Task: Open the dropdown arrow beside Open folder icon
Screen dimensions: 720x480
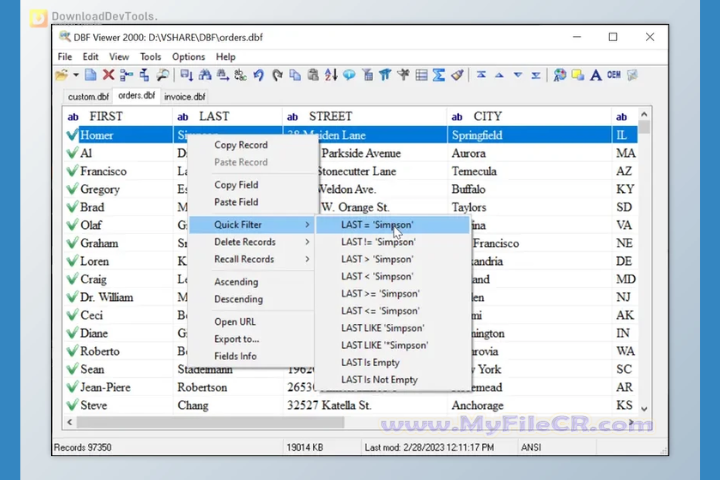Action: tap(76, 75)
